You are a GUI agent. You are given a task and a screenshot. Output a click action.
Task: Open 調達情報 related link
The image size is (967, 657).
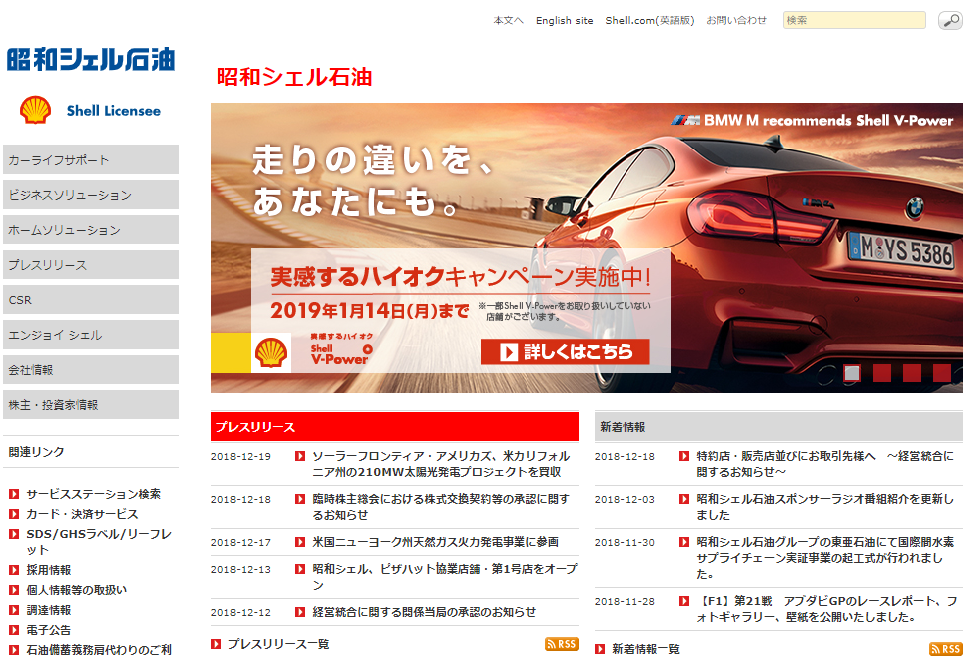click(x=49, y=610)
